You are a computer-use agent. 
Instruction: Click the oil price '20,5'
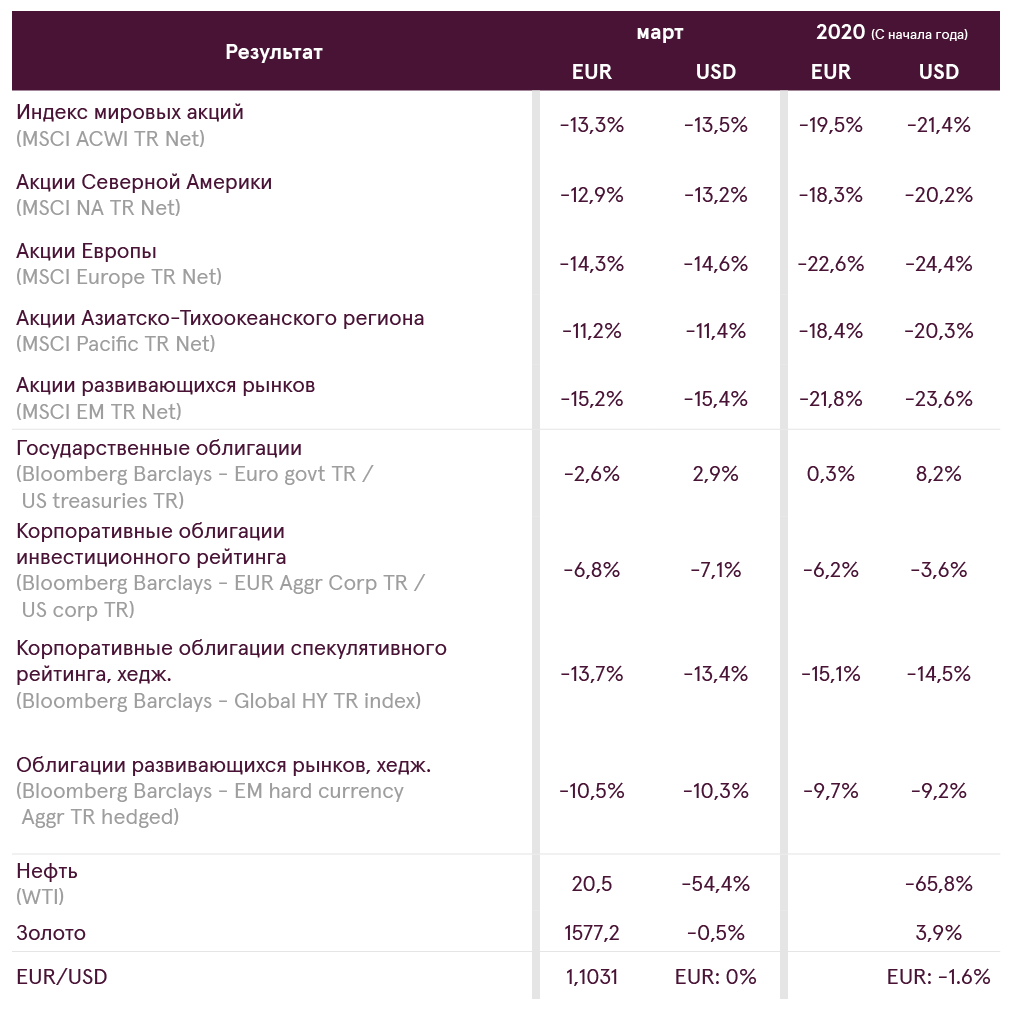pyautogui.click(x=592, y=884)
